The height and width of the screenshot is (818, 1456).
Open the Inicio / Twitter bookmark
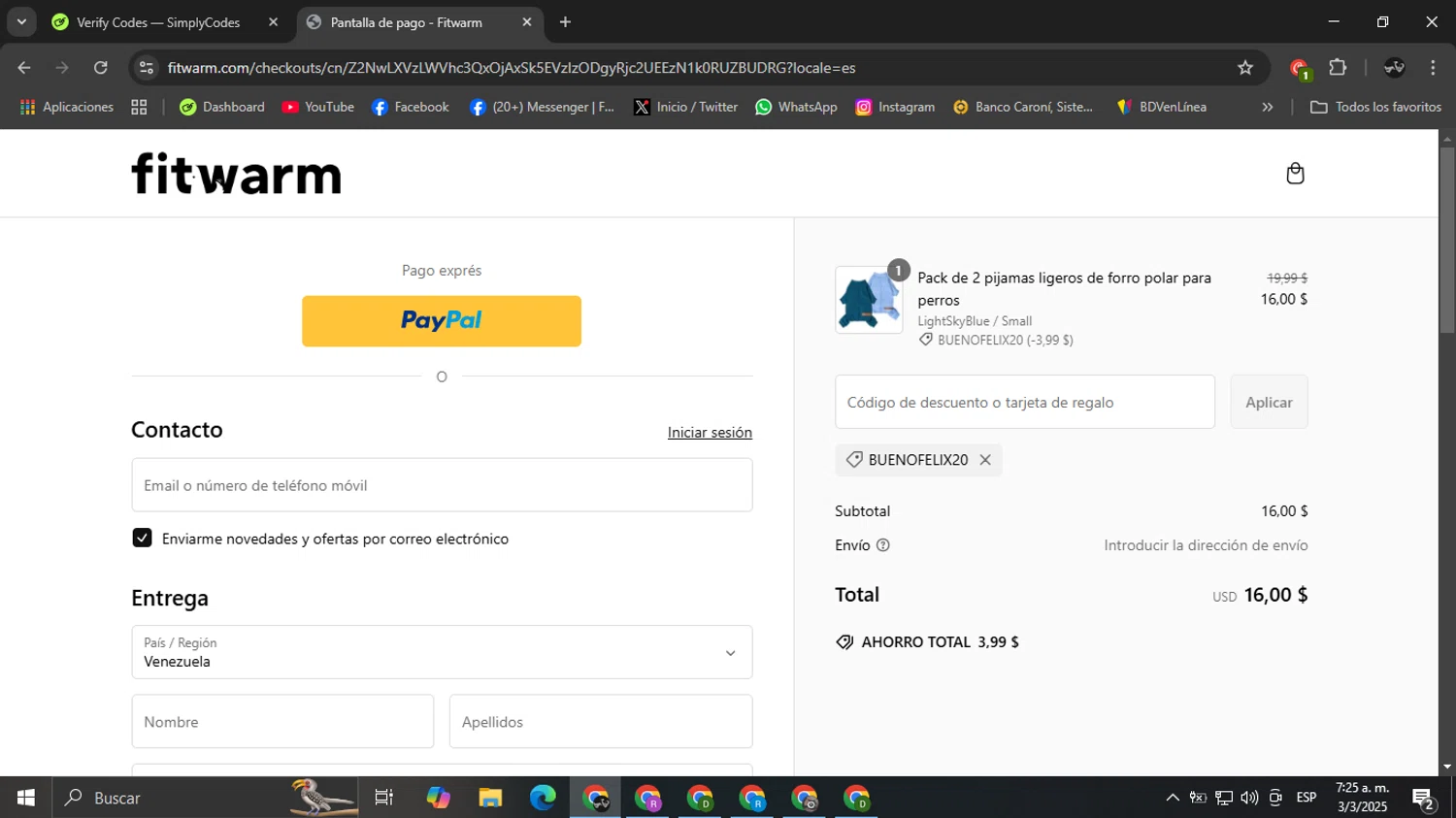pos(685,107)
